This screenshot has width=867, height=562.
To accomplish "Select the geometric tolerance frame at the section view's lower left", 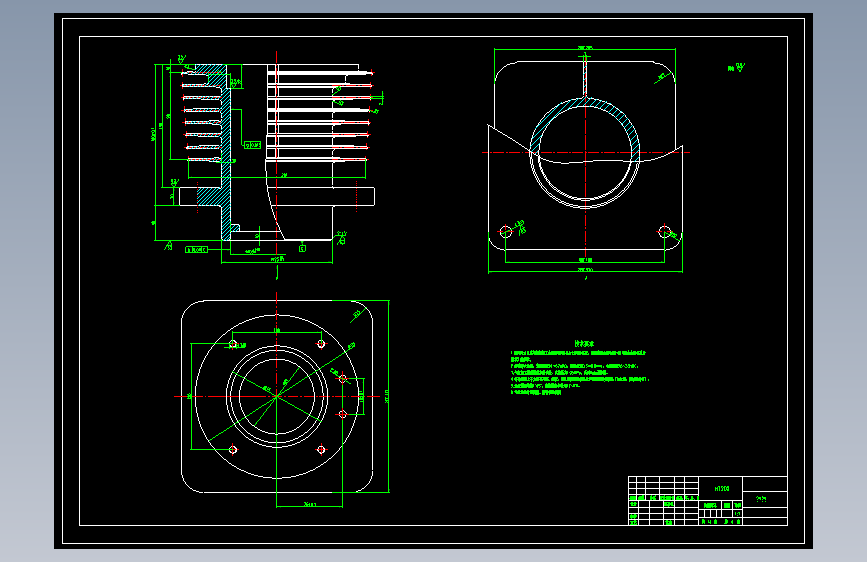I will [x=196, y=249].
